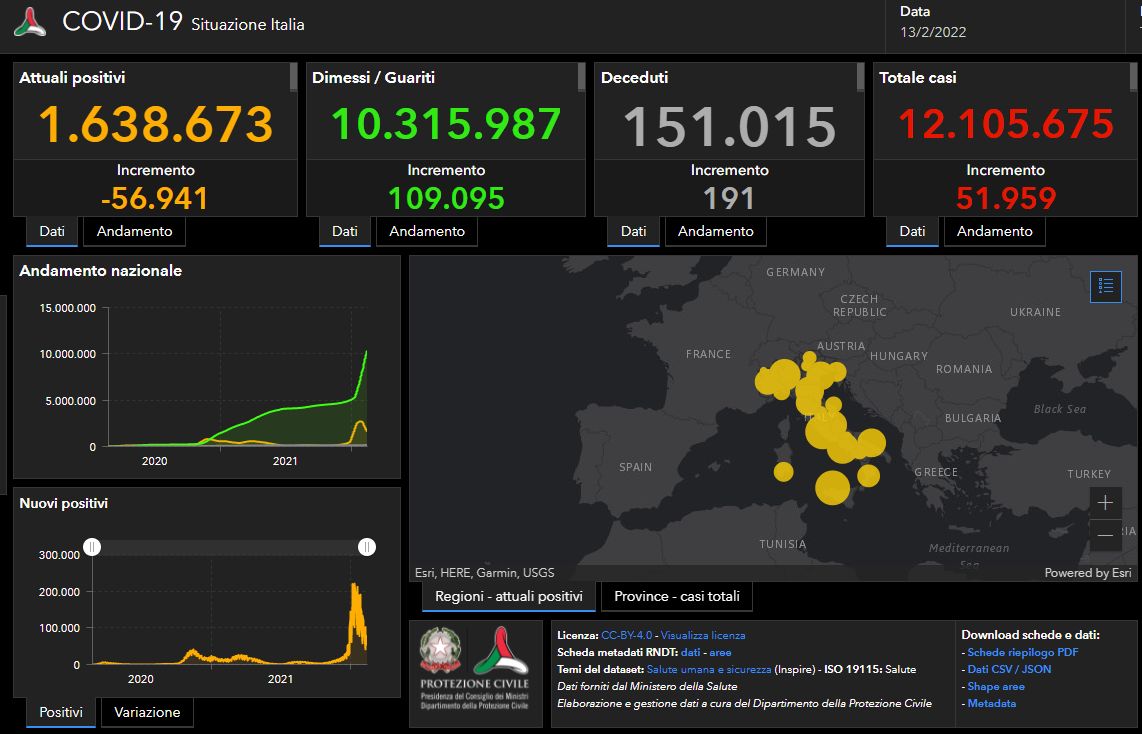Show the Variazione chart tab
The image size is (1142, 734).
coord(147,712)
